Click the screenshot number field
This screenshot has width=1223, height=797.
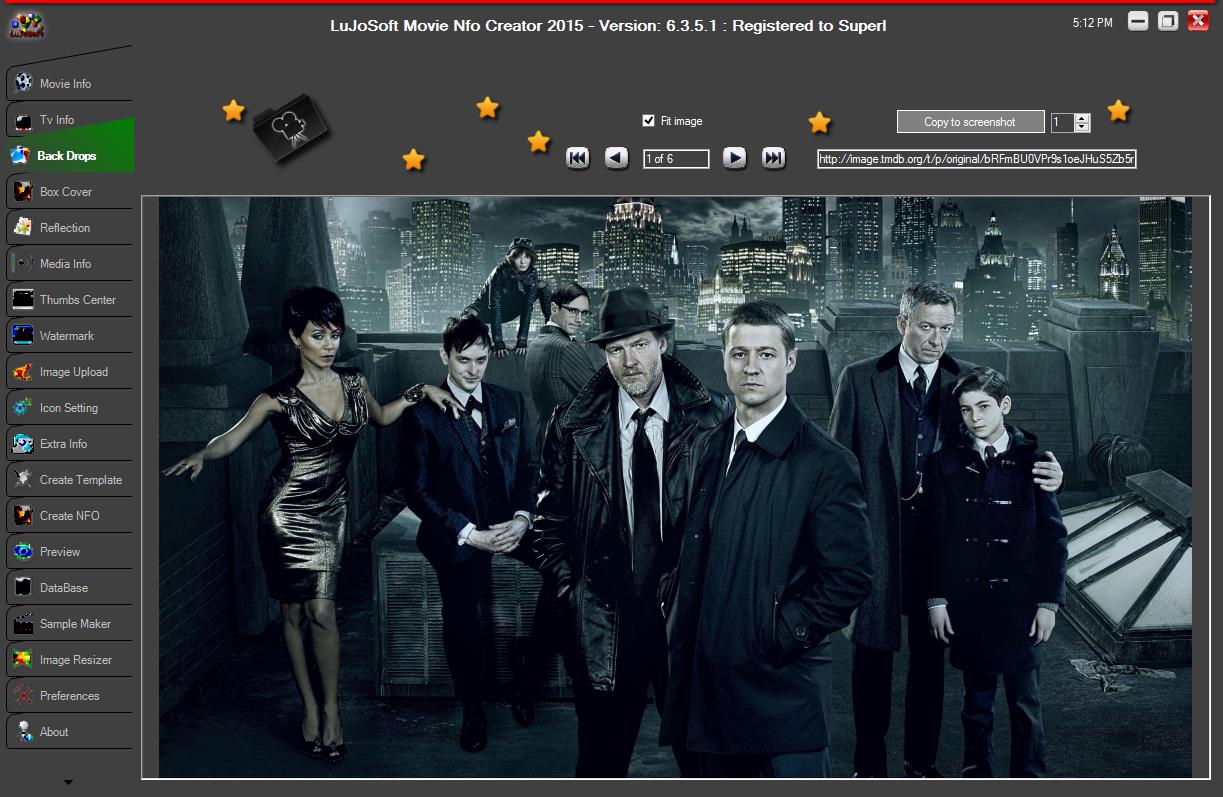pos(1062,122)
